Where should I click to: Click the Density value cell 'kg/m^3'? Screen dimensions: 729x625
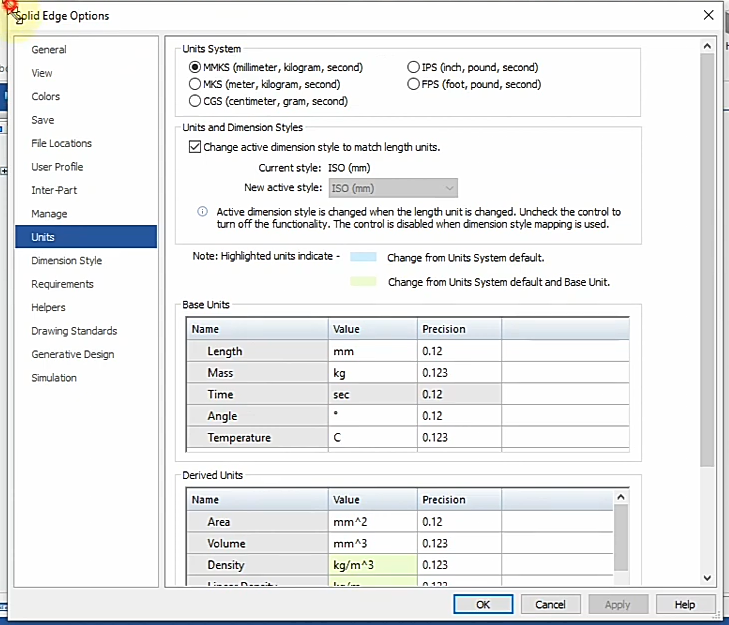coord(372,565)
